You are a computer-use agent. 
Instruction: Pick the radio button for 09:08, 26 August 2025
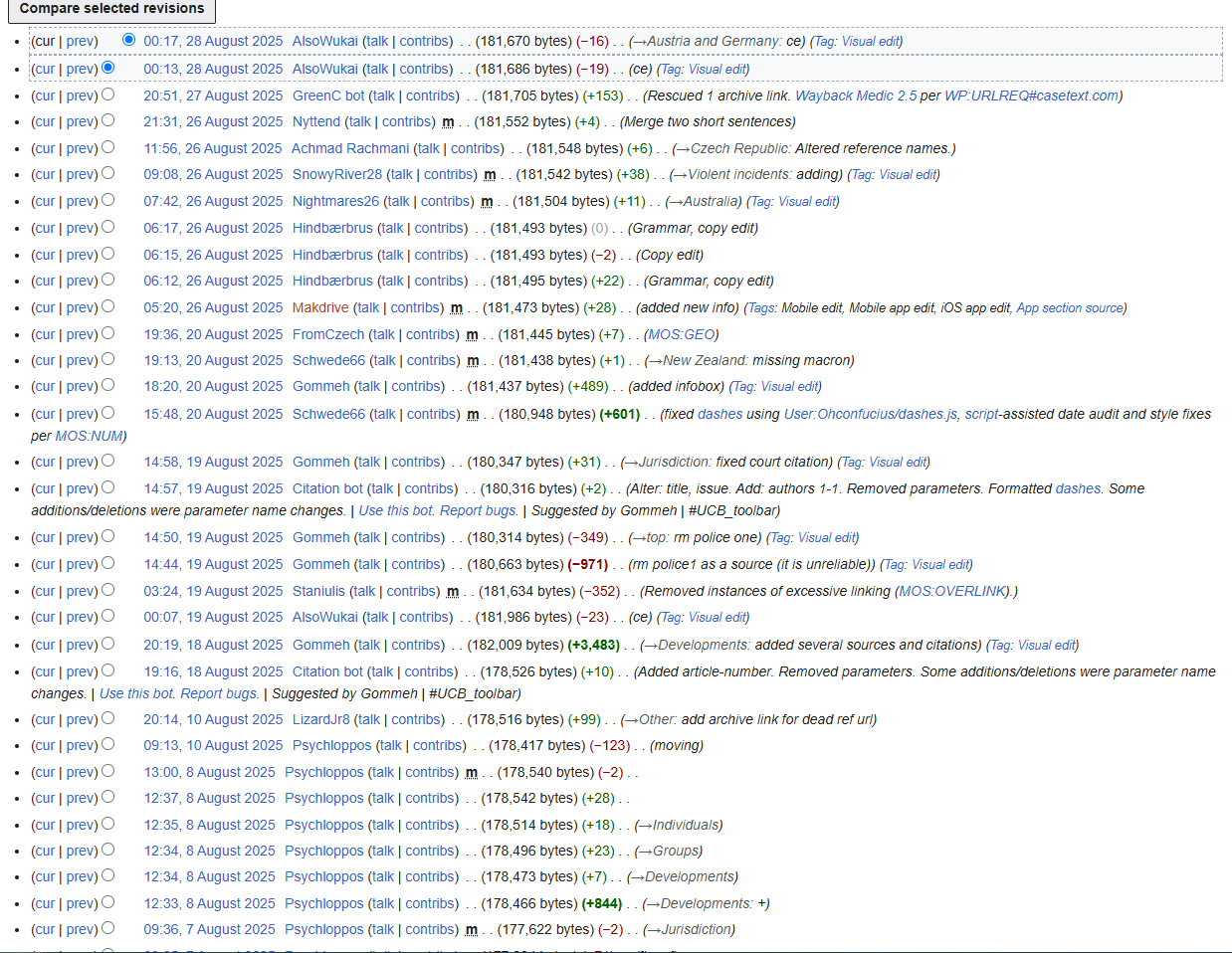[107, 173]
